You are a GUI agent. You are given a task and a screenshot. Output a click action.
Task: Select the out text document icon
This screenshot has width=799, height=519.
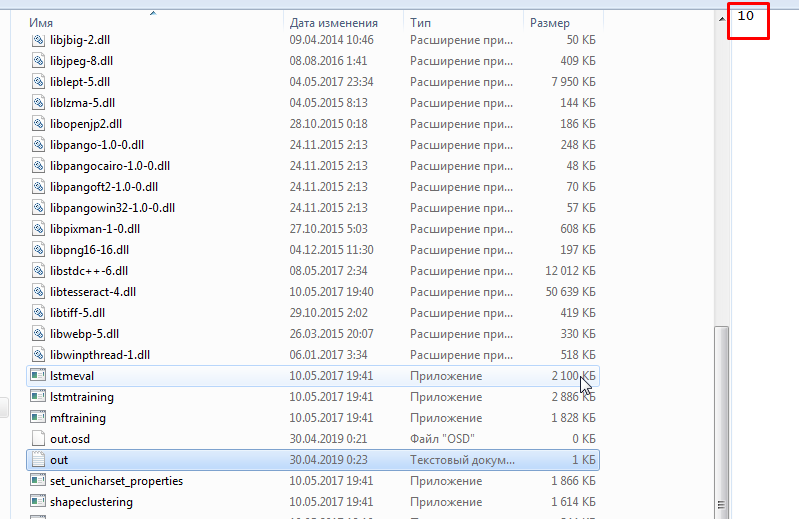38,459
